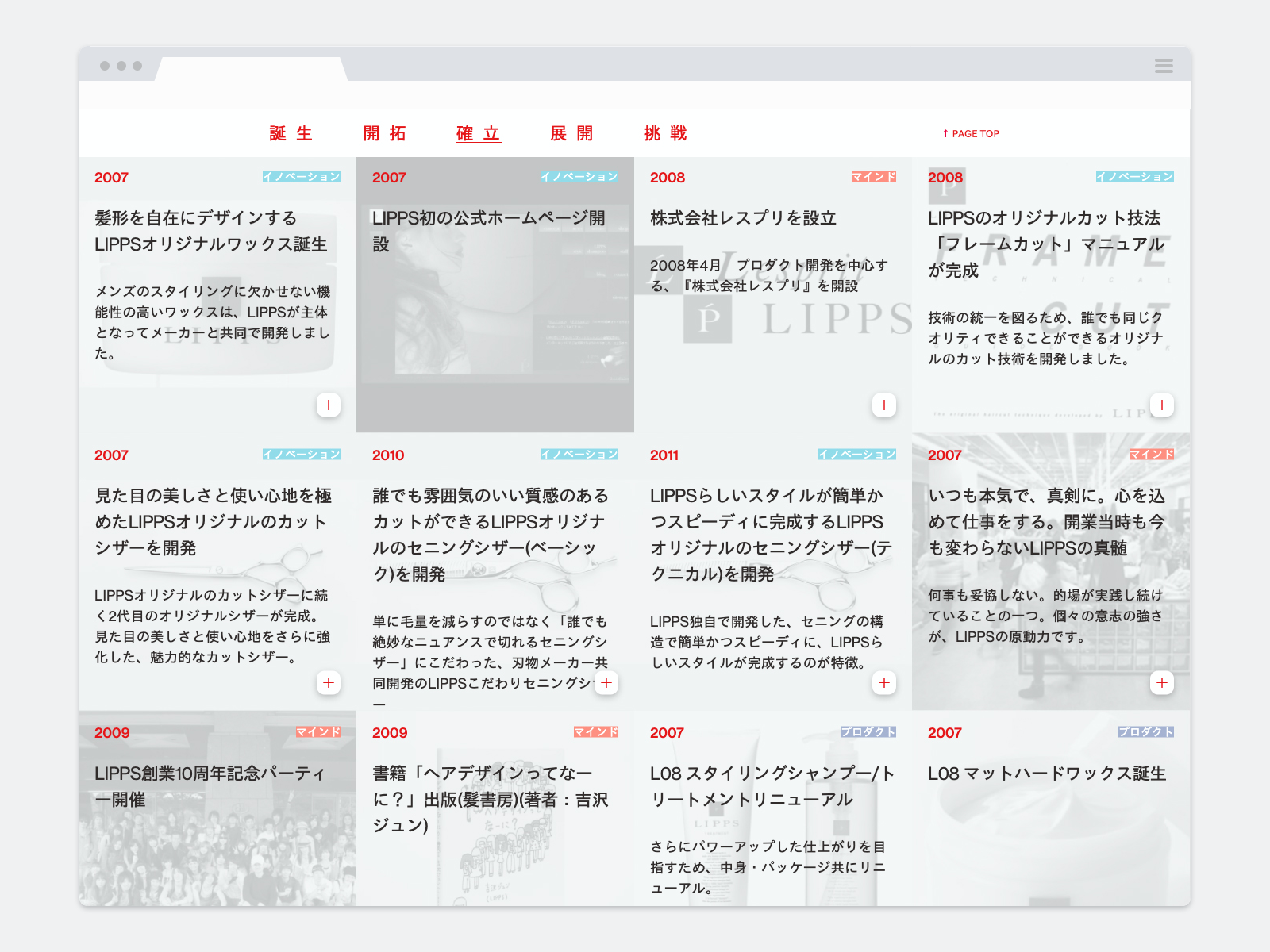
Task: Open the LIPPS創業10周年記念パーティー card
Action: coord(217,808)
